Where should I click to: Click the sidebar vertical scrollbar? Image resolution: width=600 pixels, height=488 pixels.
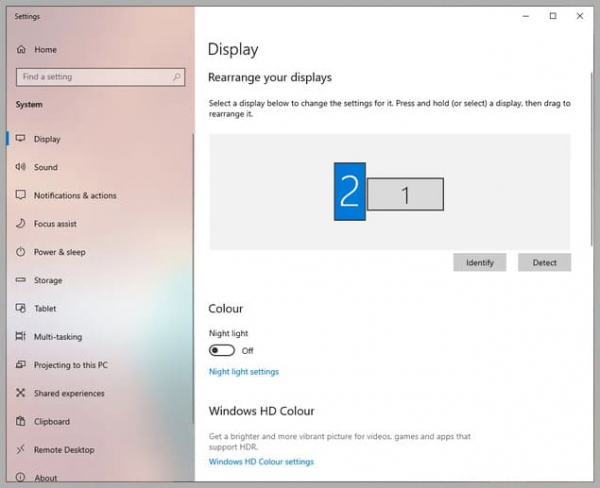coord(193,278)
